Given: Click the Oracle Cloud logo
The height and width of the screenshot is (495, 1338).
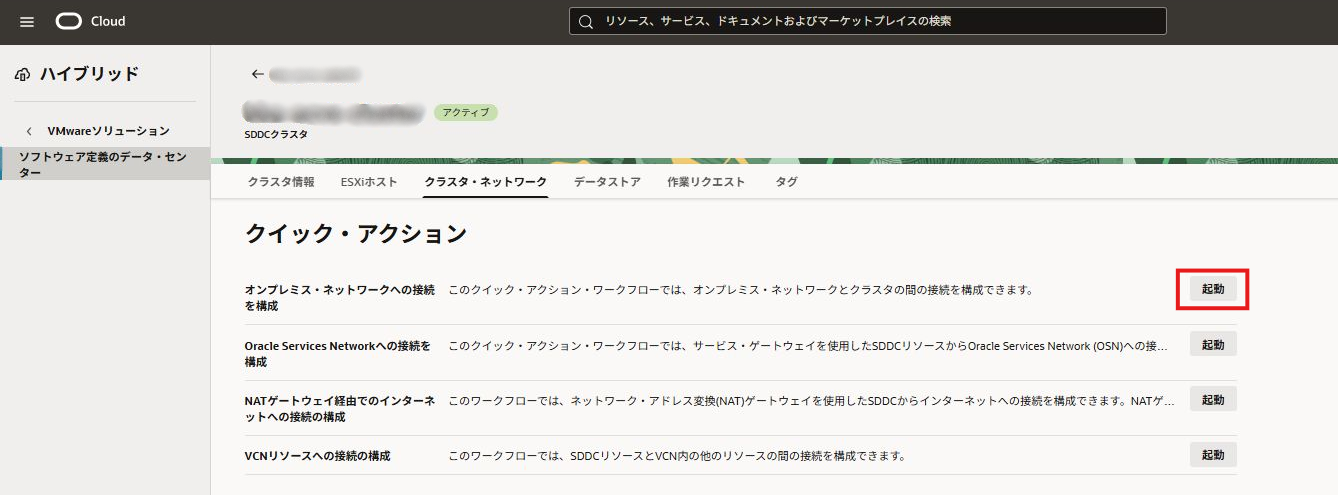Looking at the screenshot, I should point(90,22).
